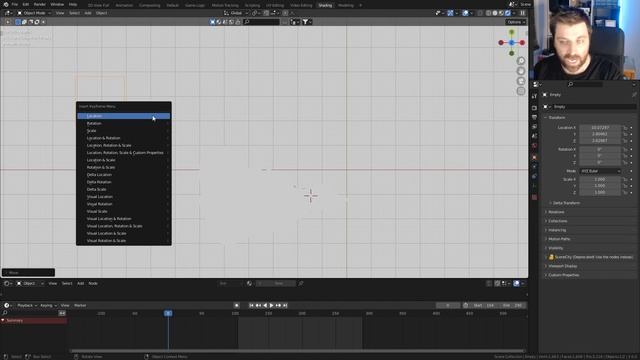Click the outliner filter funnel icon
The width and height of the screenshot is (640, 360).
[x=305, y=22]
